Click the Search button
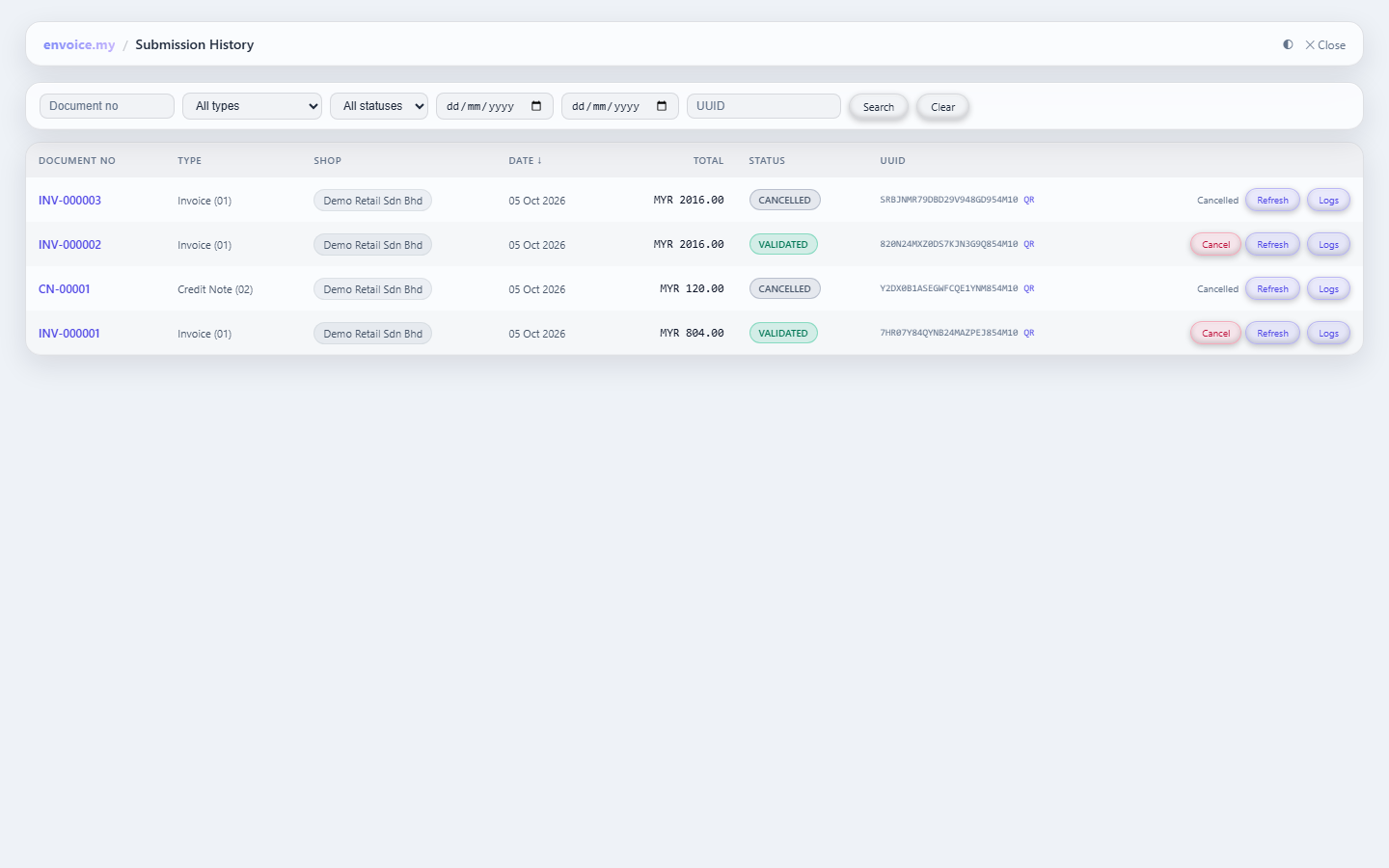 [x=879, y=107]
